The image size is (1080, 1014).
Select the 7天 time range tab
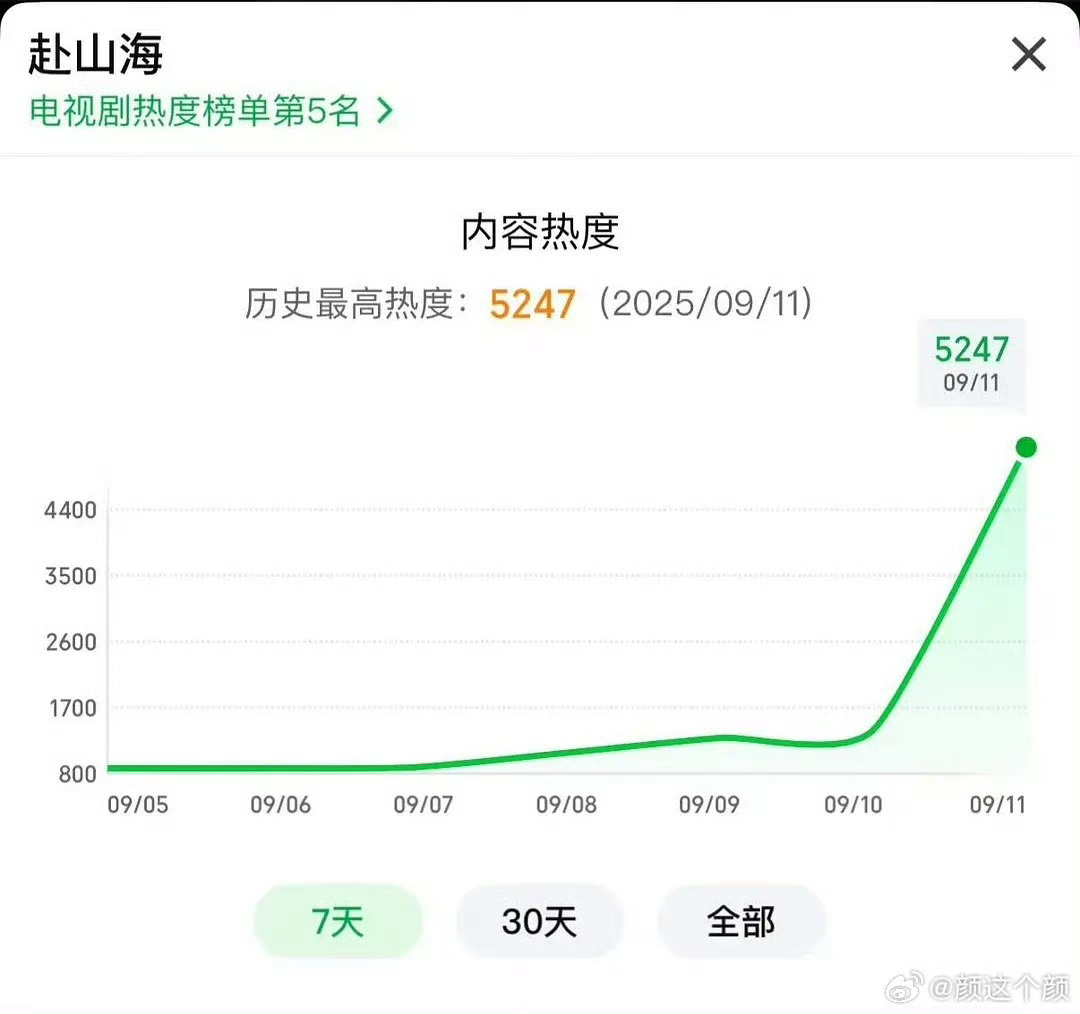pyautogui.click(x=338, y=921)
